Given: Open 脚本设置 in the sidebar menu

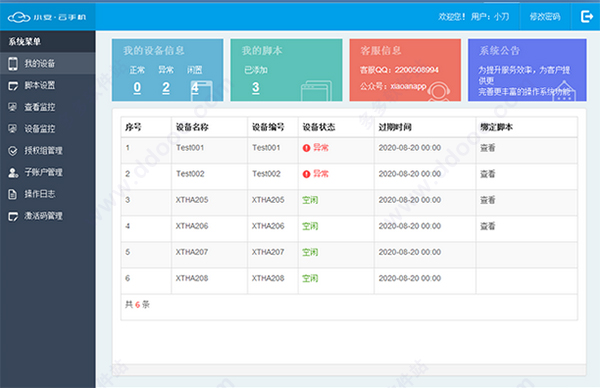Looking at the screenshot, I should click(x=47, y=85).
